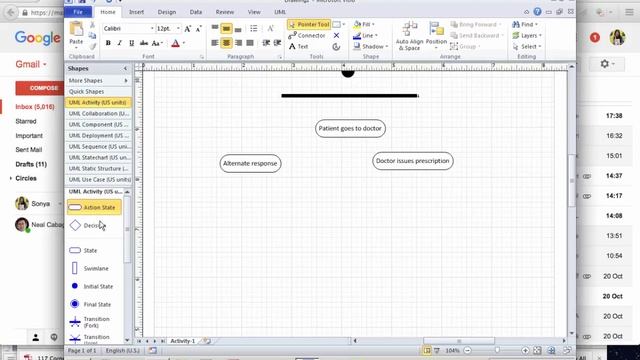The height and width of the screenshot is (360, 640).
Task: Click the zoom slider in status bar
Action: point(497,350)
